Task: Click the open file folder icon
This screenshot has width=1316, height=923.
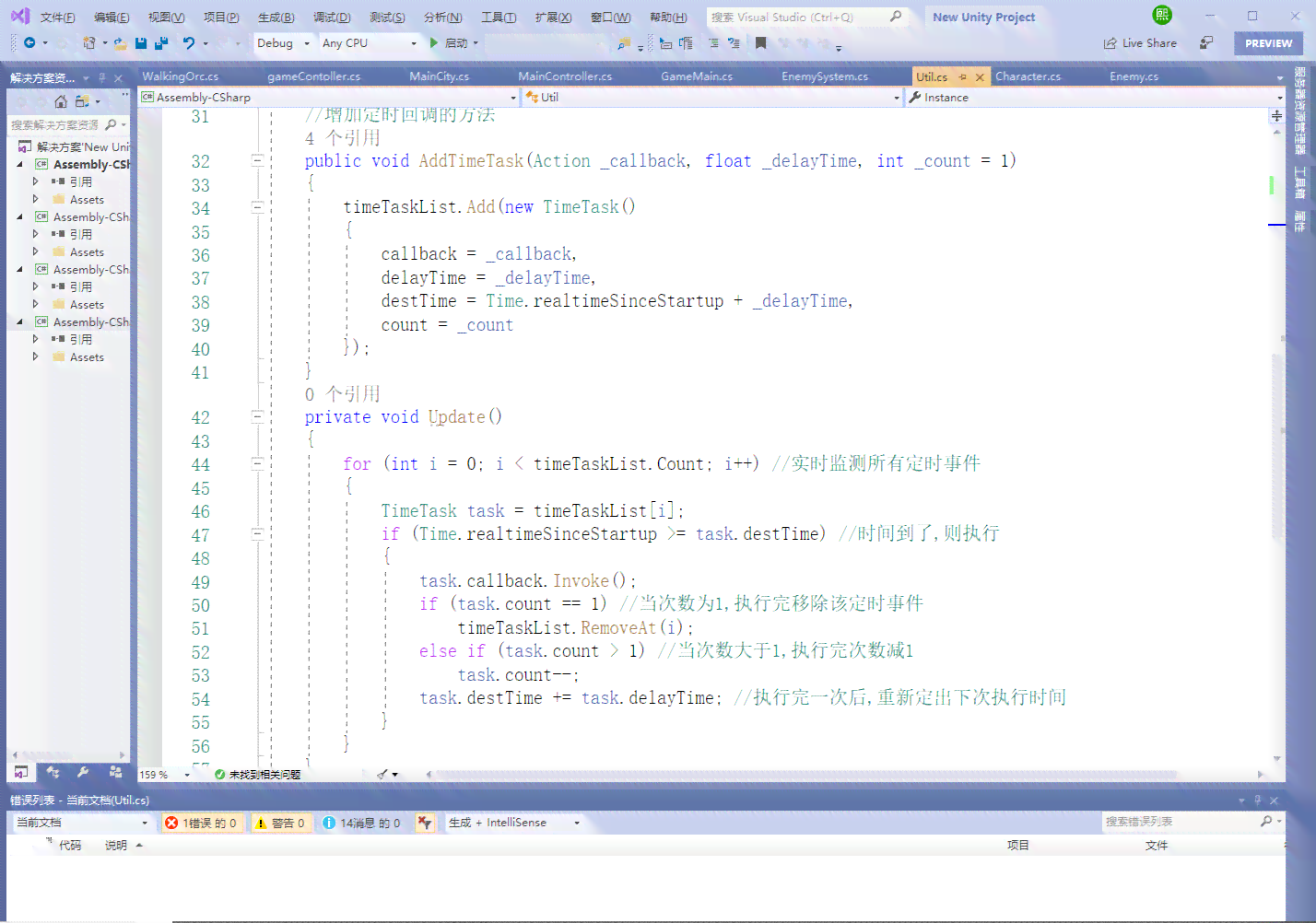Action: point(120,43)
